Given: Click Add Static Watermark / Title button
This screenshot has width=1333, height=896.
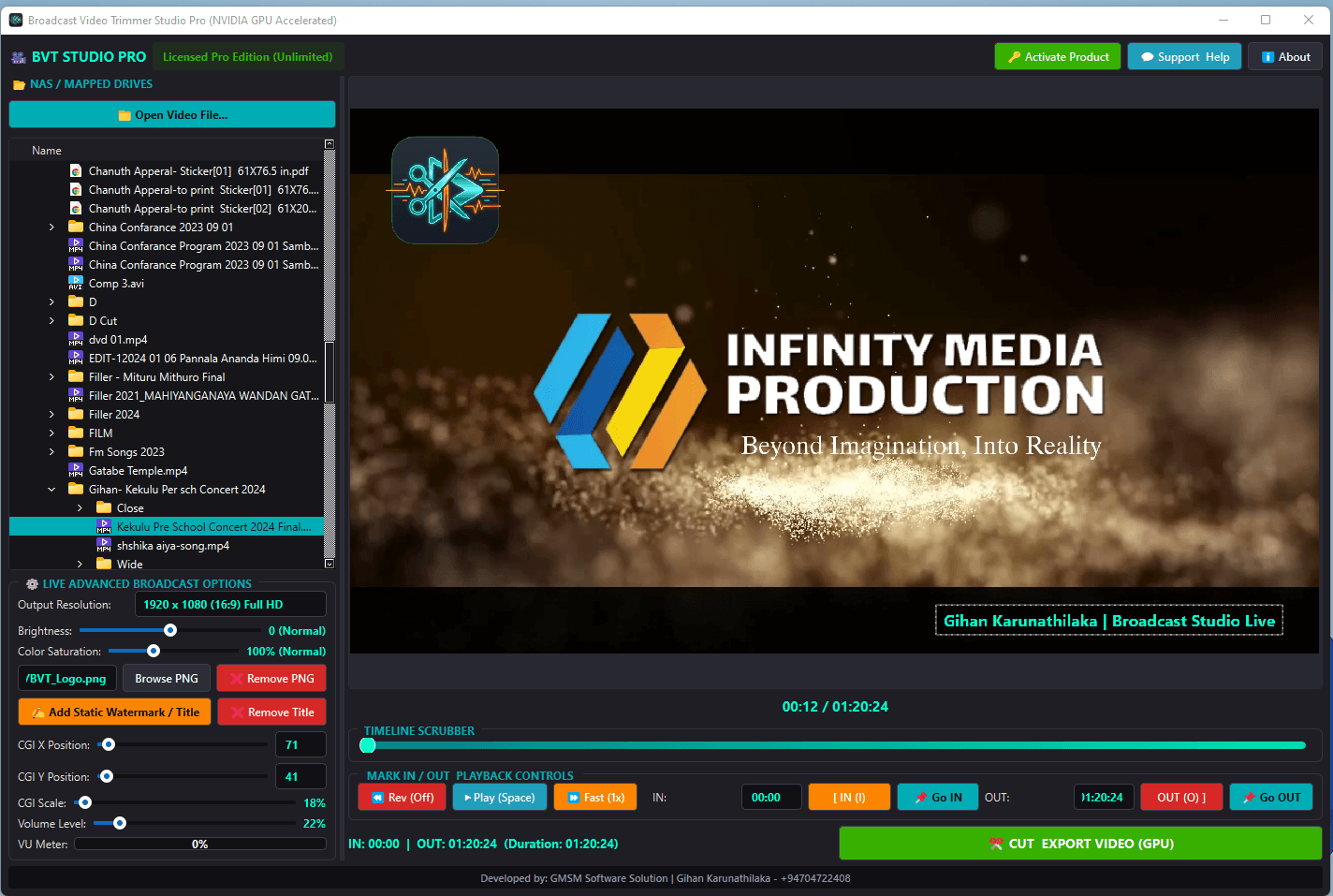Looking at the screenshot, I should [x=114, y=712].
